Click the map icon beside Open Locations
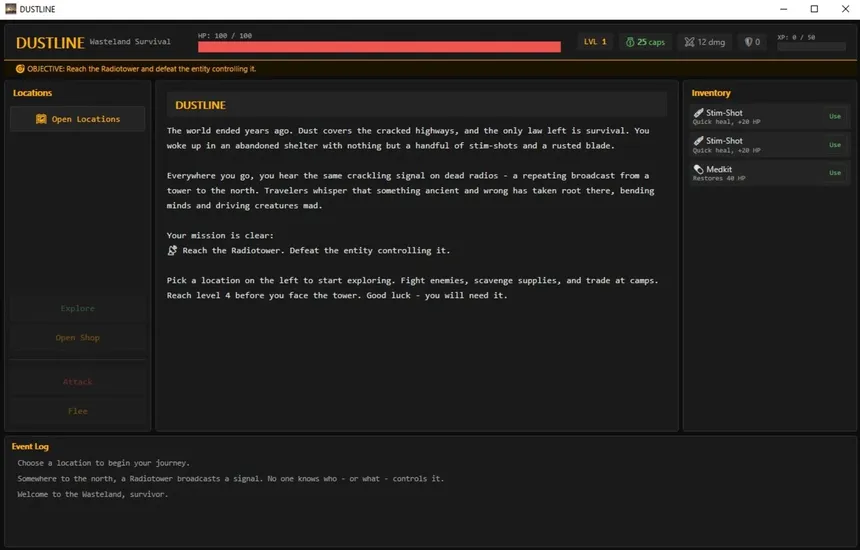The height and width of the screenshot is (550, 860). [41, 119]
